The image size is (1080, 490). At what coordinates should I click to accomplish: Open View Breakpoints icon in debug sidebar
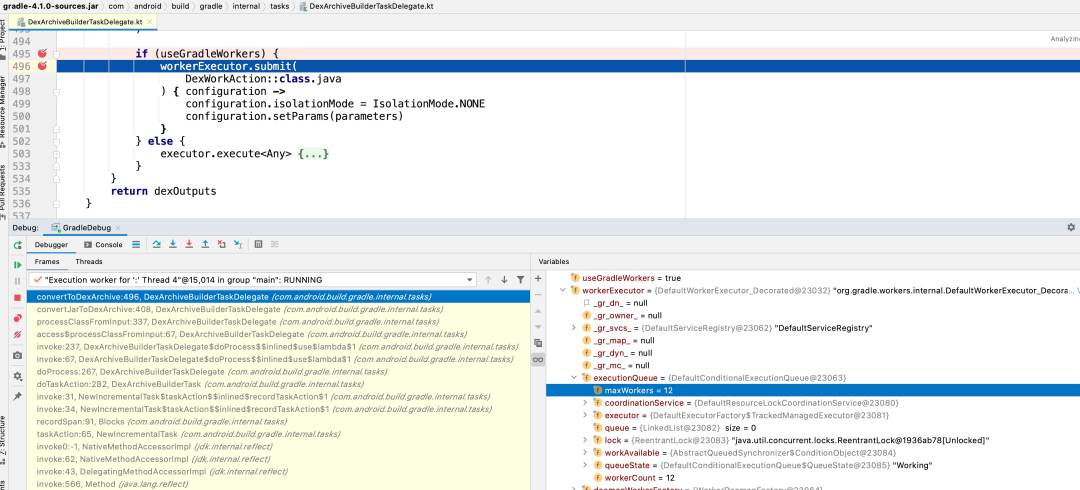point(17,318)
